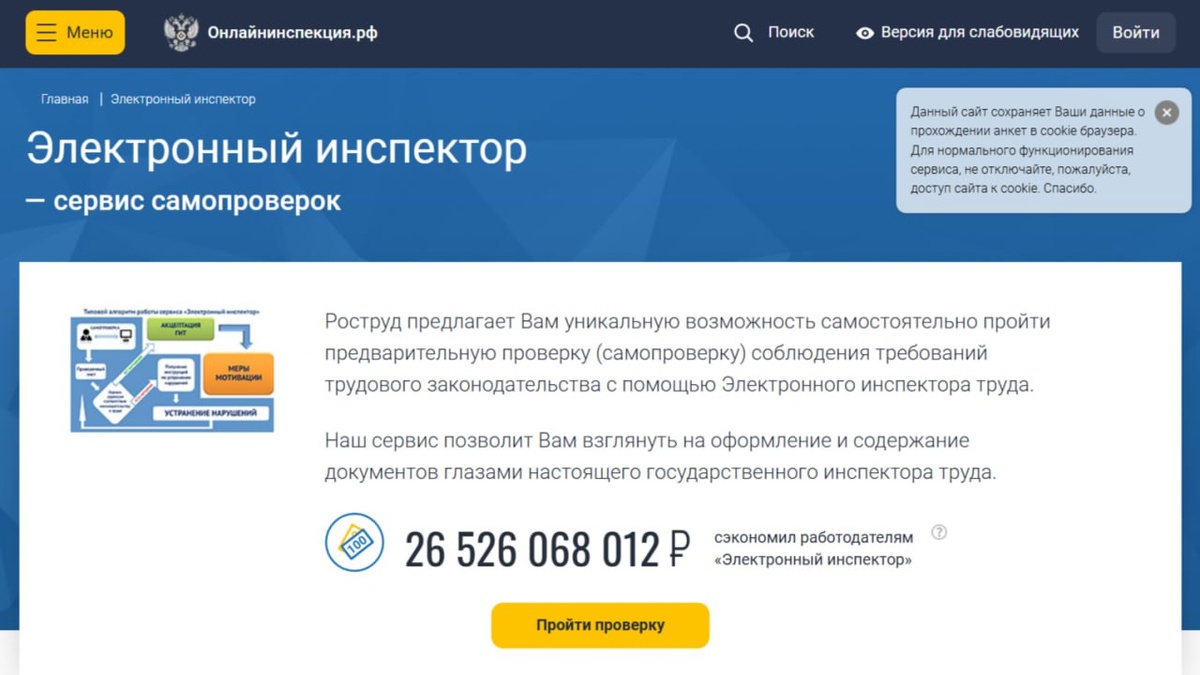Image resolution: width=1200 pixels, height=675 pixels.
Task: Click the Russian coat of arms logo
Action: 181,33
